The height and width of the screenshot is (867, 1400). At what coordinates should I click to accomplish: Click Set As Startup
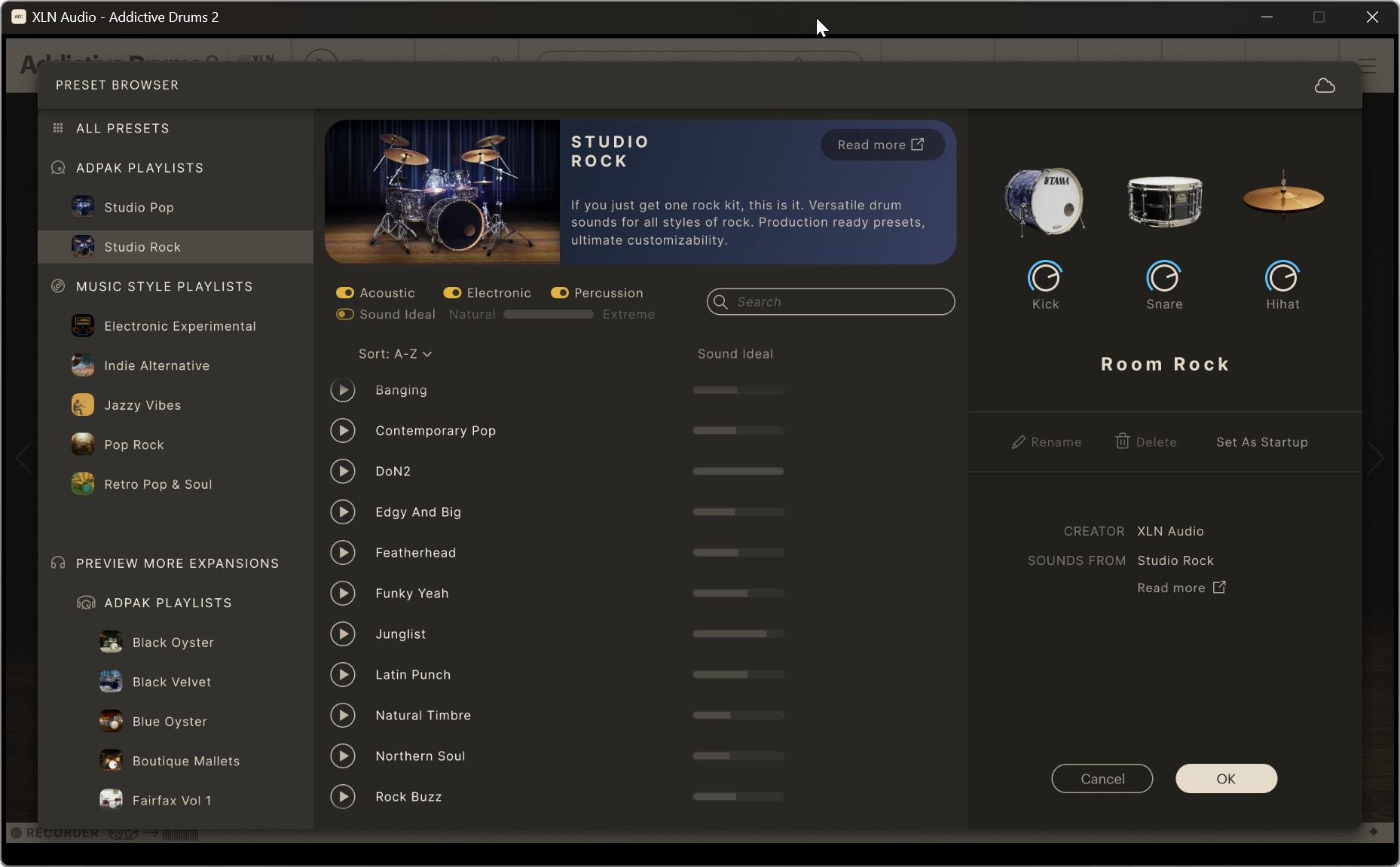click(1262, 442)
